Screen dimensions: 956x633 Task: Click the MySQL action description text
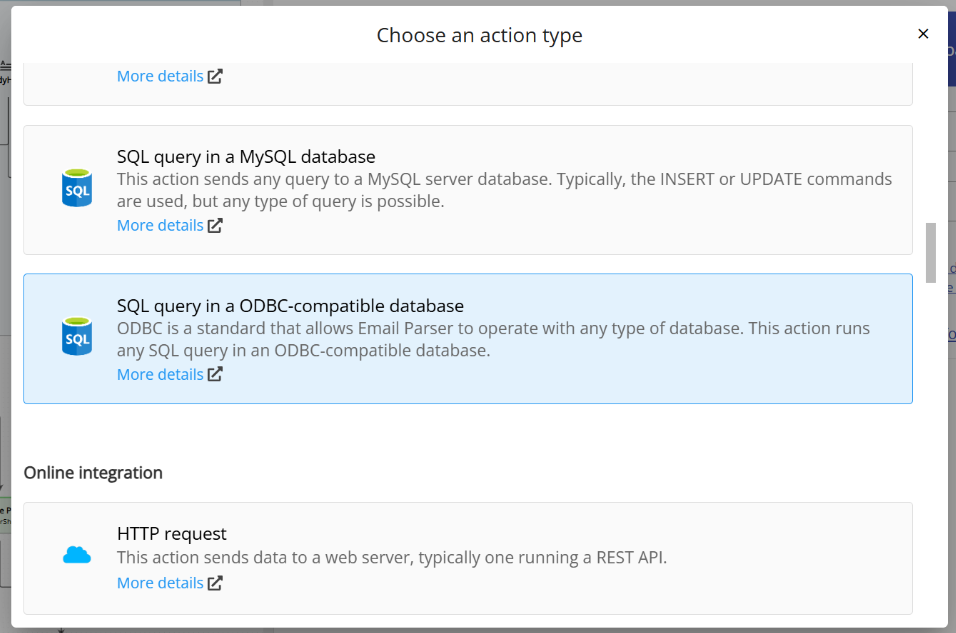click(x=504, y=190)
